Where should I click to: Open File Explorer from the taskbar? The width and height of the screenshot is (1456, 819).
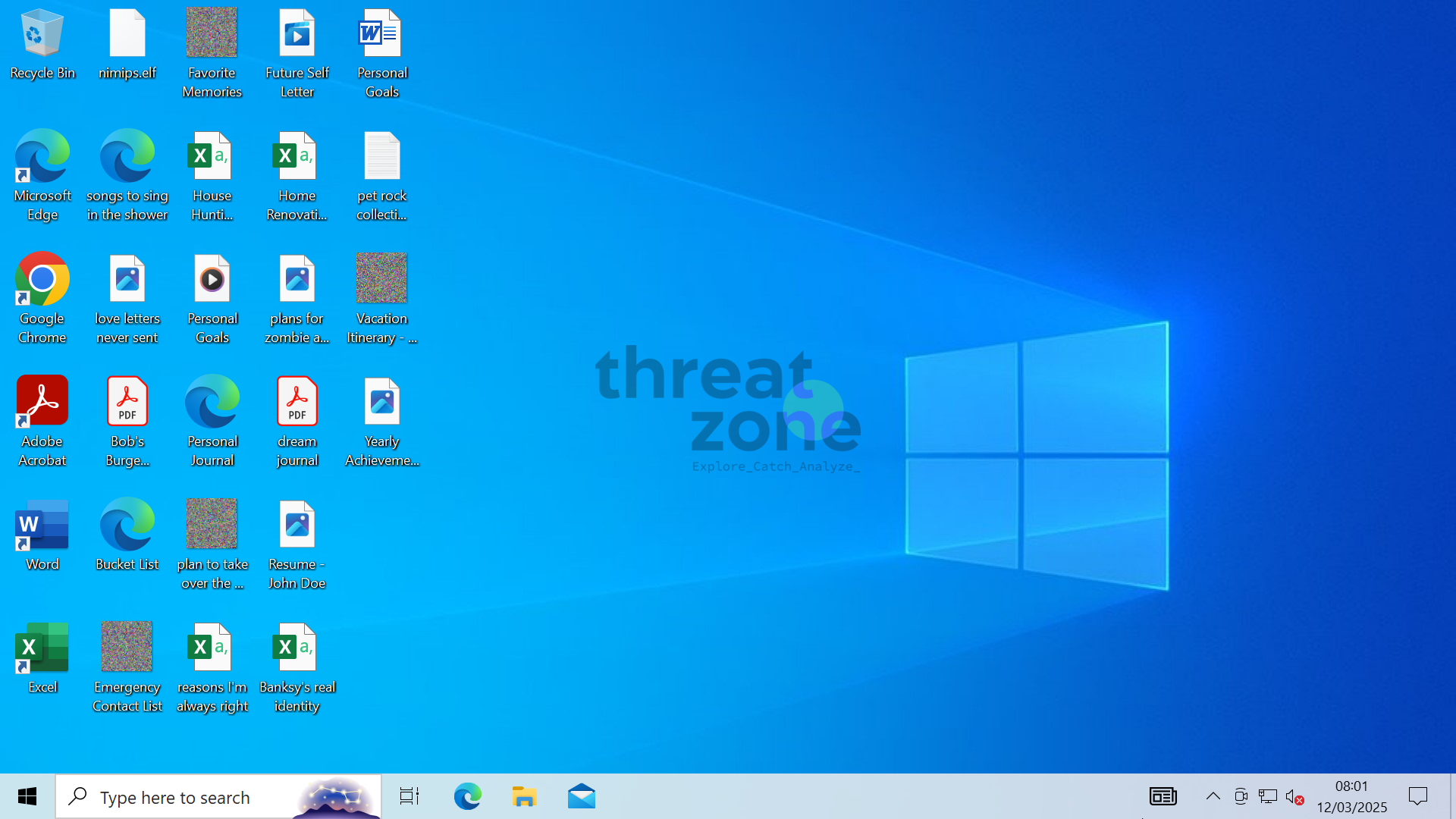tap(524, 796)
